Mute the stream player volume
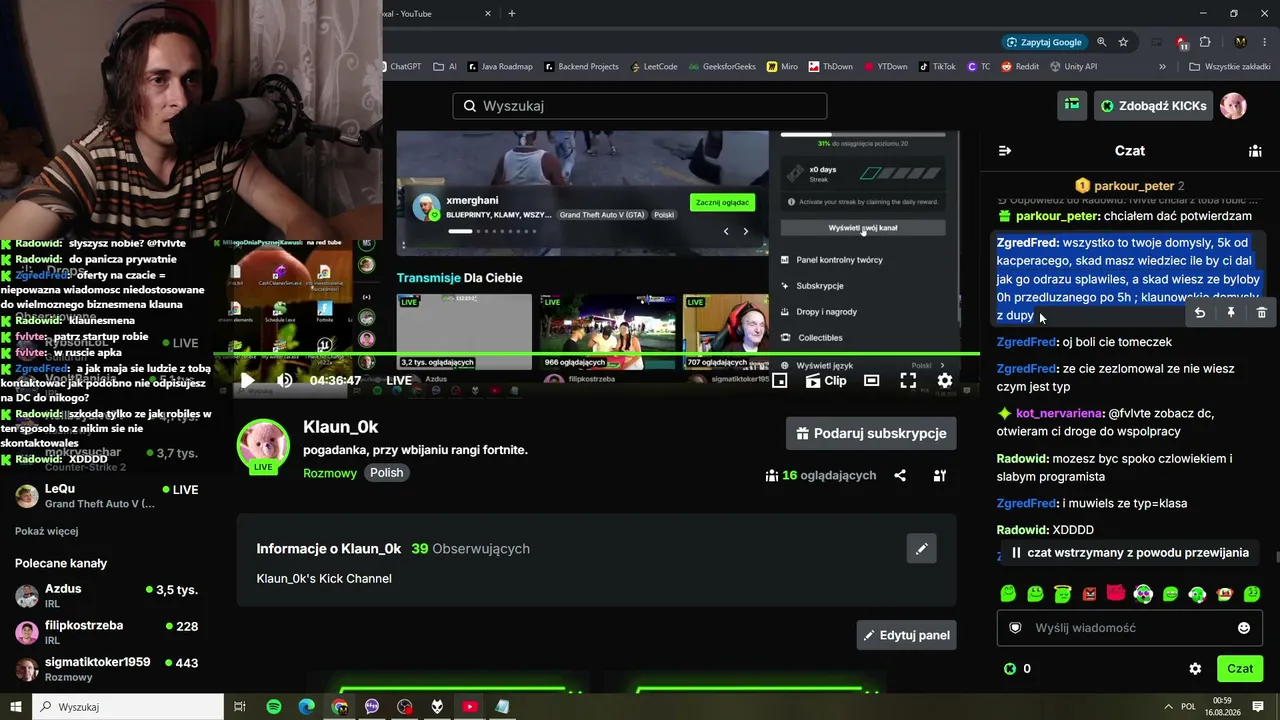Image resolution: width=1280 pixels, height=720 pixels. point(285,380)
